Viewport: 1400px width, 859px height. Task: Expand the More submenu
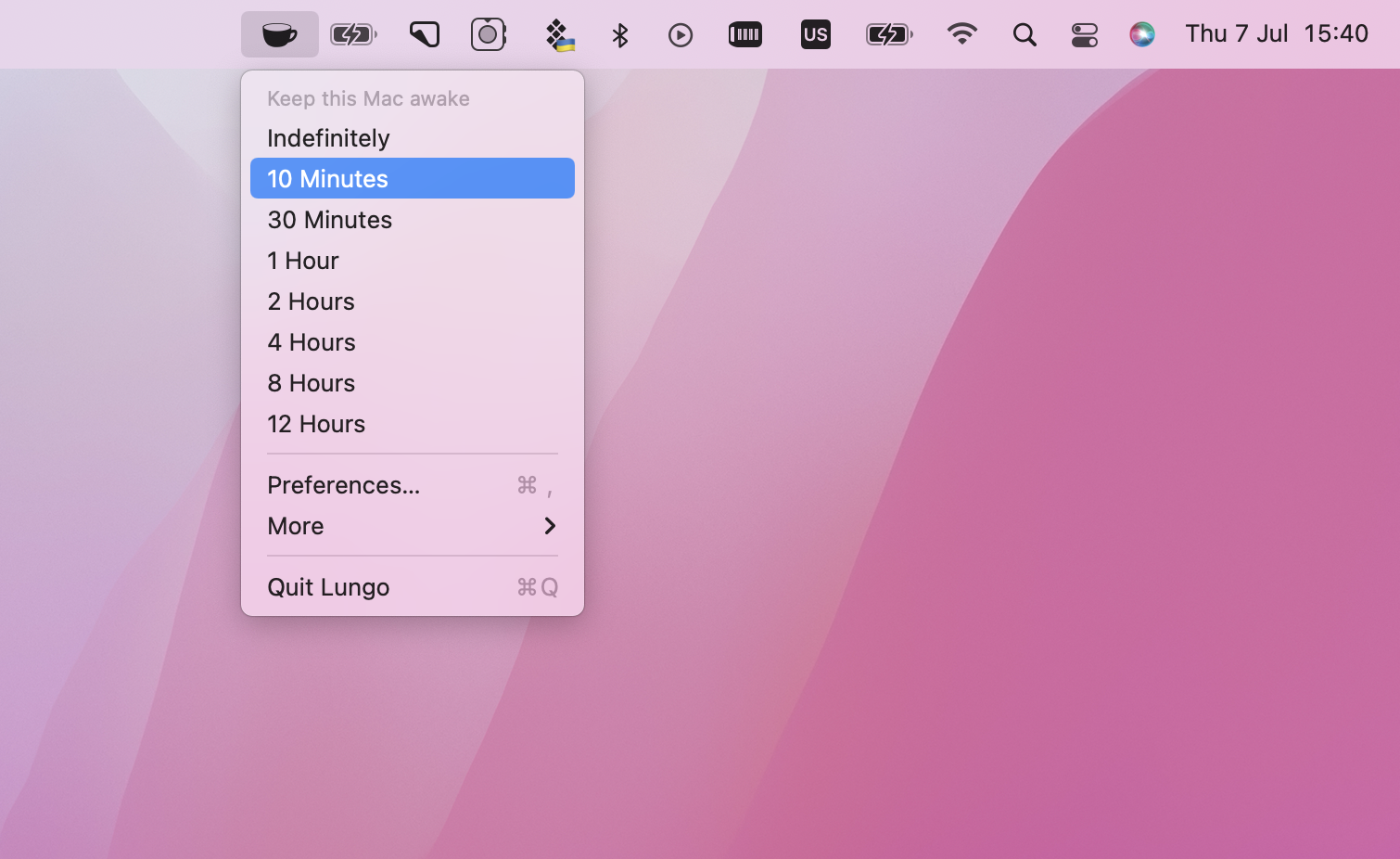(295, 526)
